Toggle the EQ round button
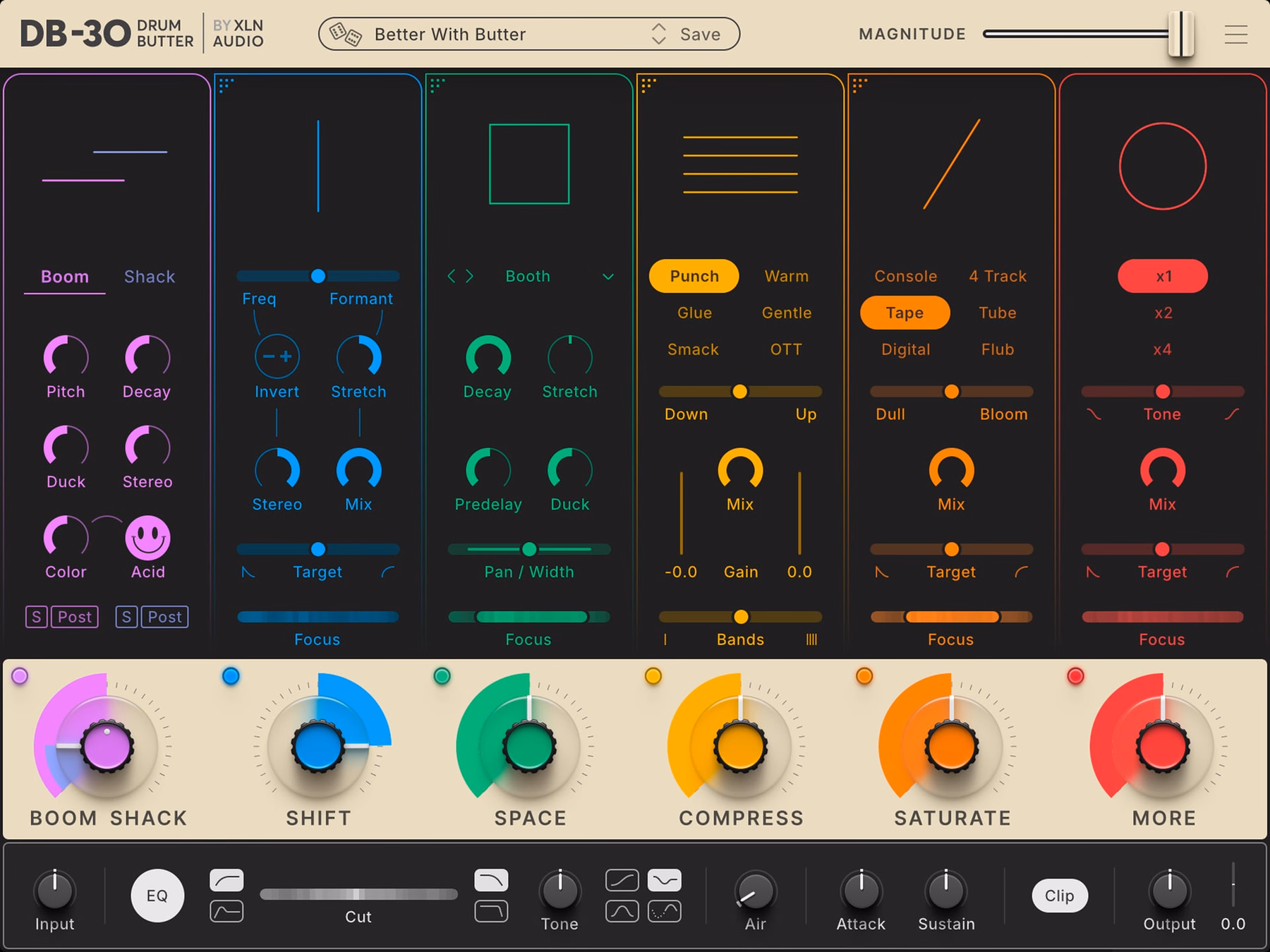Image resolution: width=1270 pixels, height=952 pixels. (x=157, y=896)
